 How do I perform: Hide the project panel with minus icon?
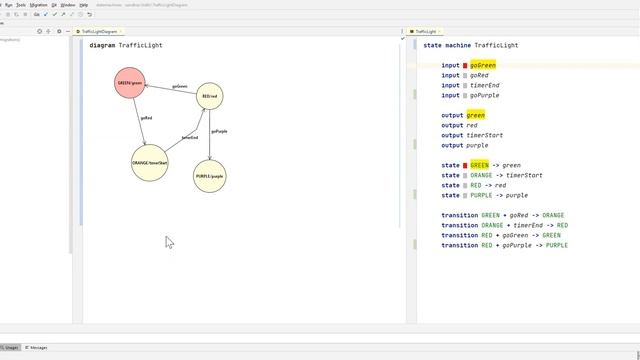coord(68,31)
